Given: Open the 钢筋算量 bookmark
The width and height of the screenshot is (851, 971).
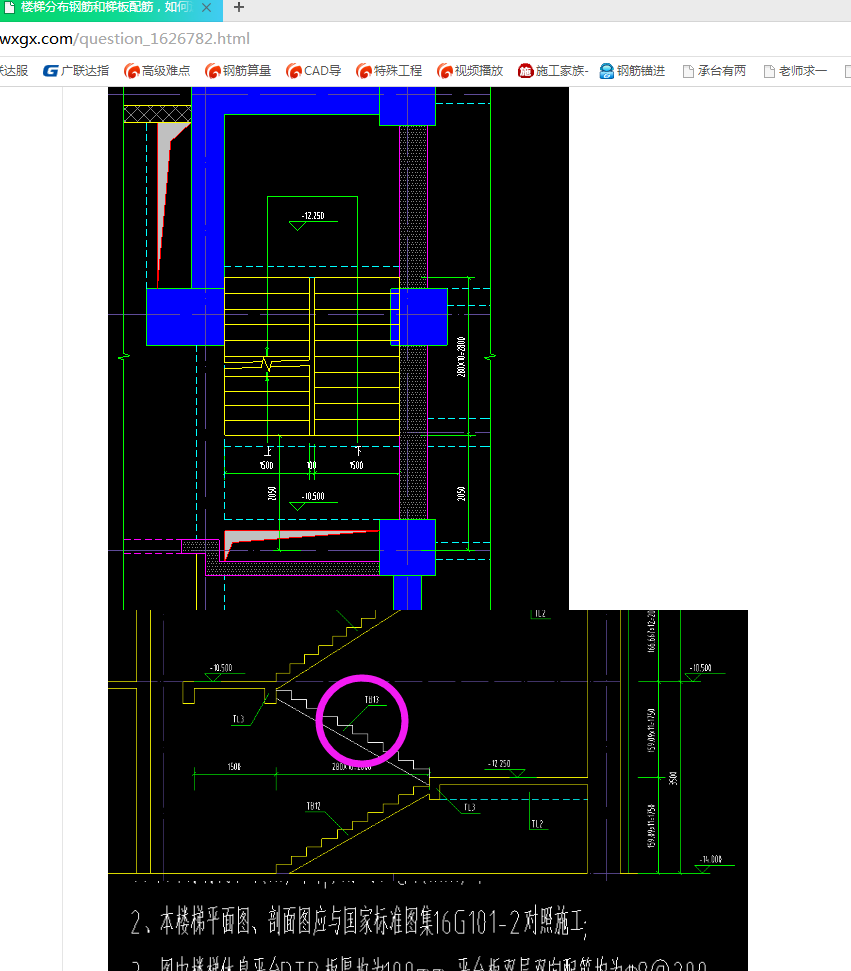Looking at the screenshot, I should click(238, 71).
